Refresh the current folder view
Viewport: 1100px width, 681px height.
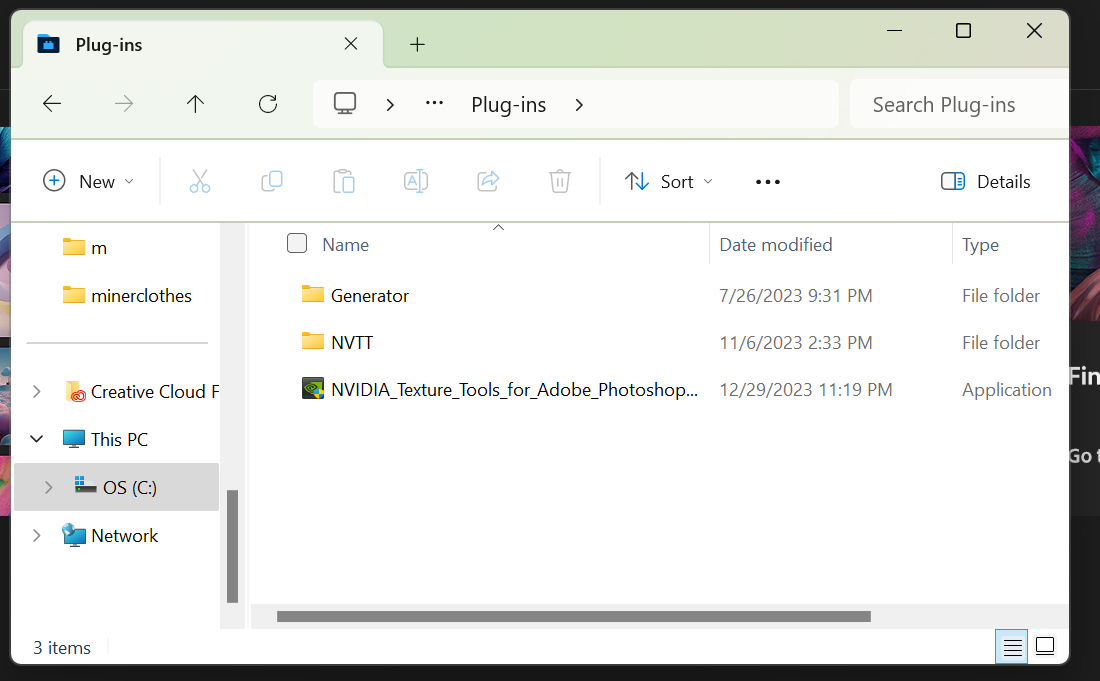pyautogui.click(x=268, y=103)
